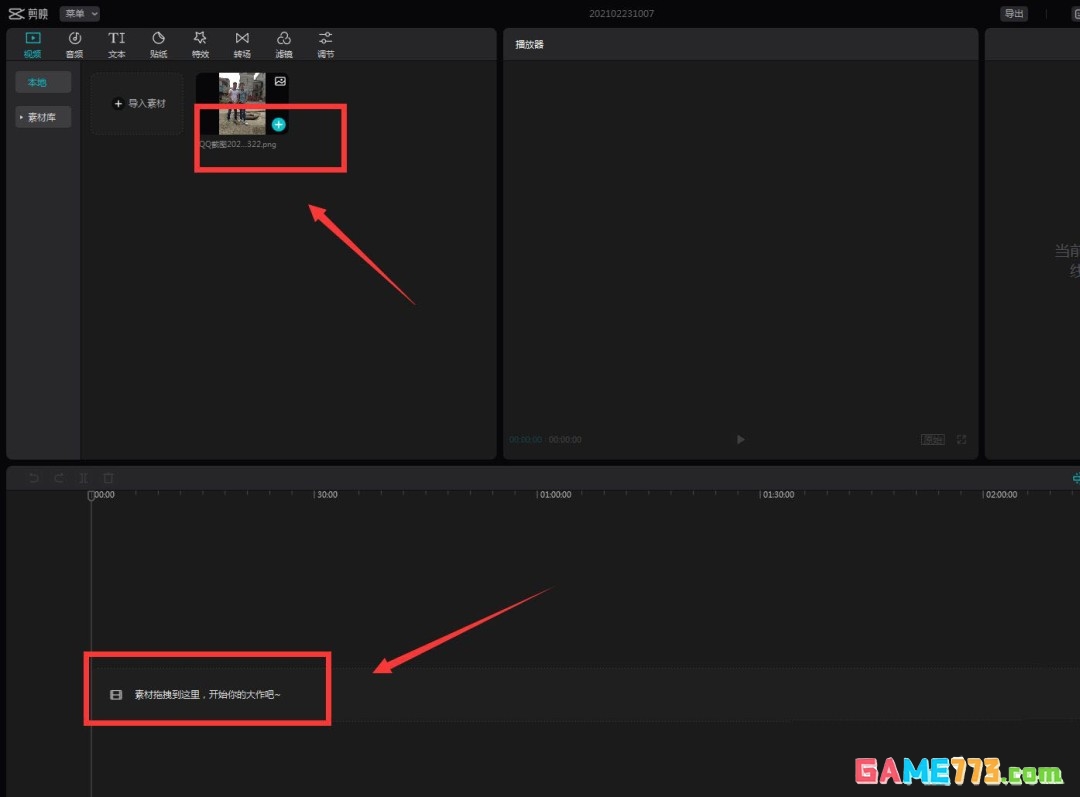Open the 音频 (Audio) tab

(x=74, y=44)
